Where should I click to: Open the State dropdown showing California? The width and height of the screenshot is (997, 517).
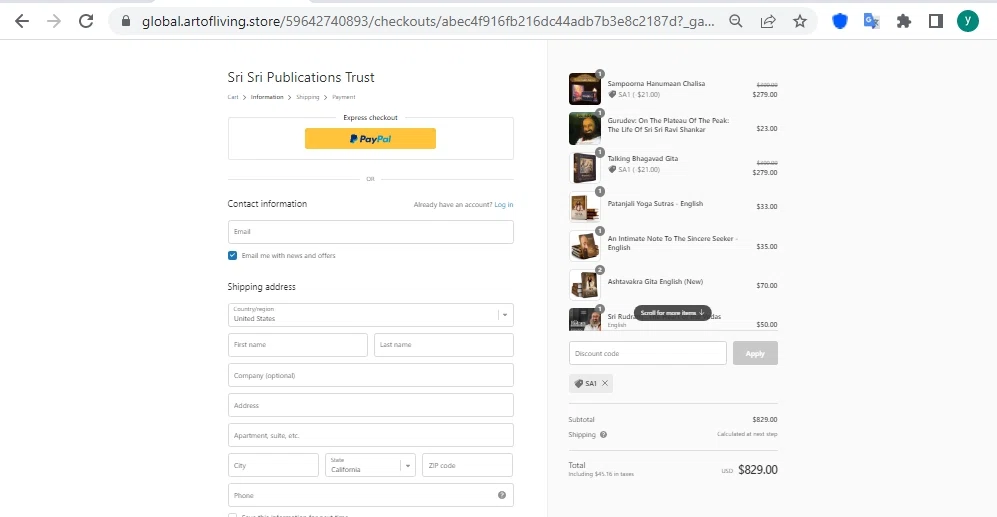click(370, 465)
